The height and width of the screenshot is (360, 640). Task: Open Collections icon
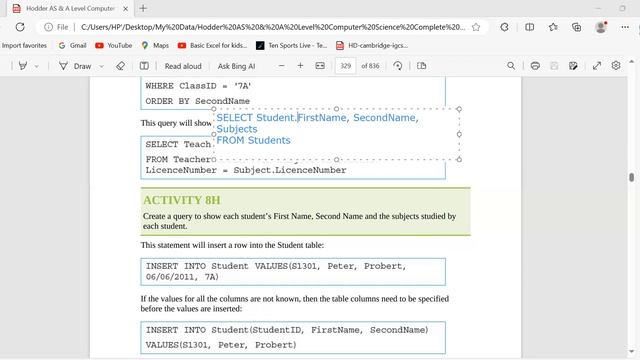coord(576,27)
